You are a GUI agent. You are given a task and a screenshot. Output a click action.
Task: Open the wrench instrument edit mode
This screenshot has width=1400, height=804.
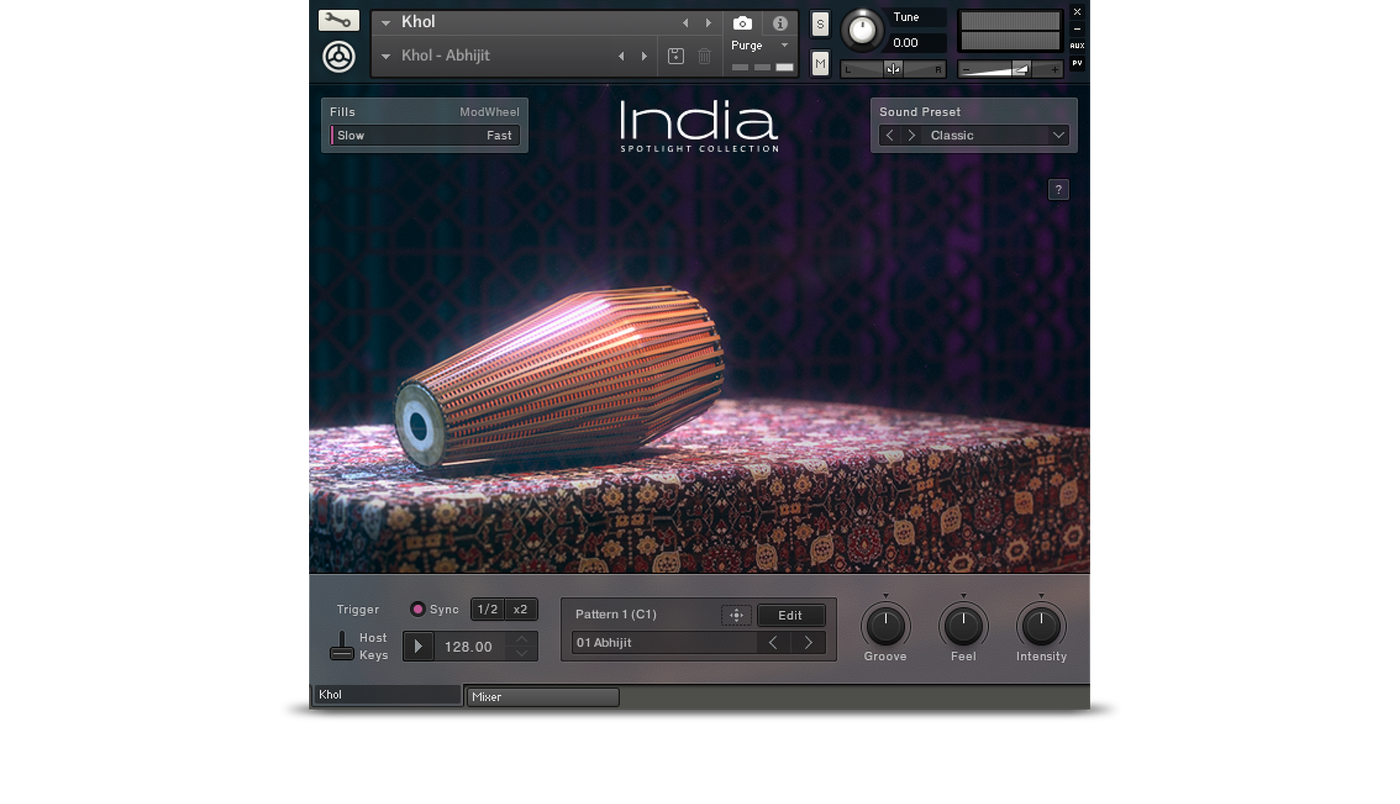coord(339,20)
